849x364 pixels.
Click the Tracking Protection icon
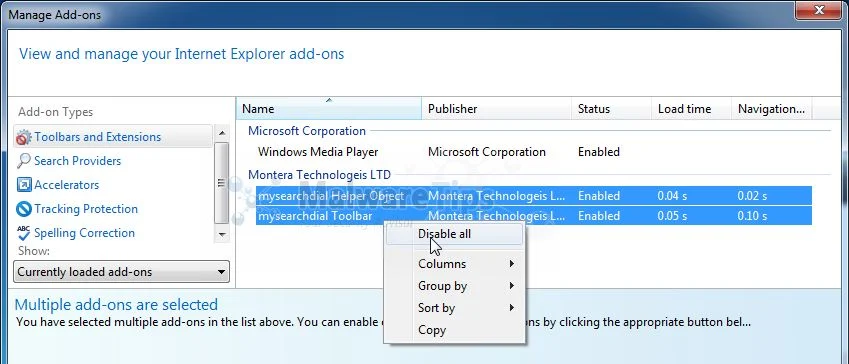(24, 209)
